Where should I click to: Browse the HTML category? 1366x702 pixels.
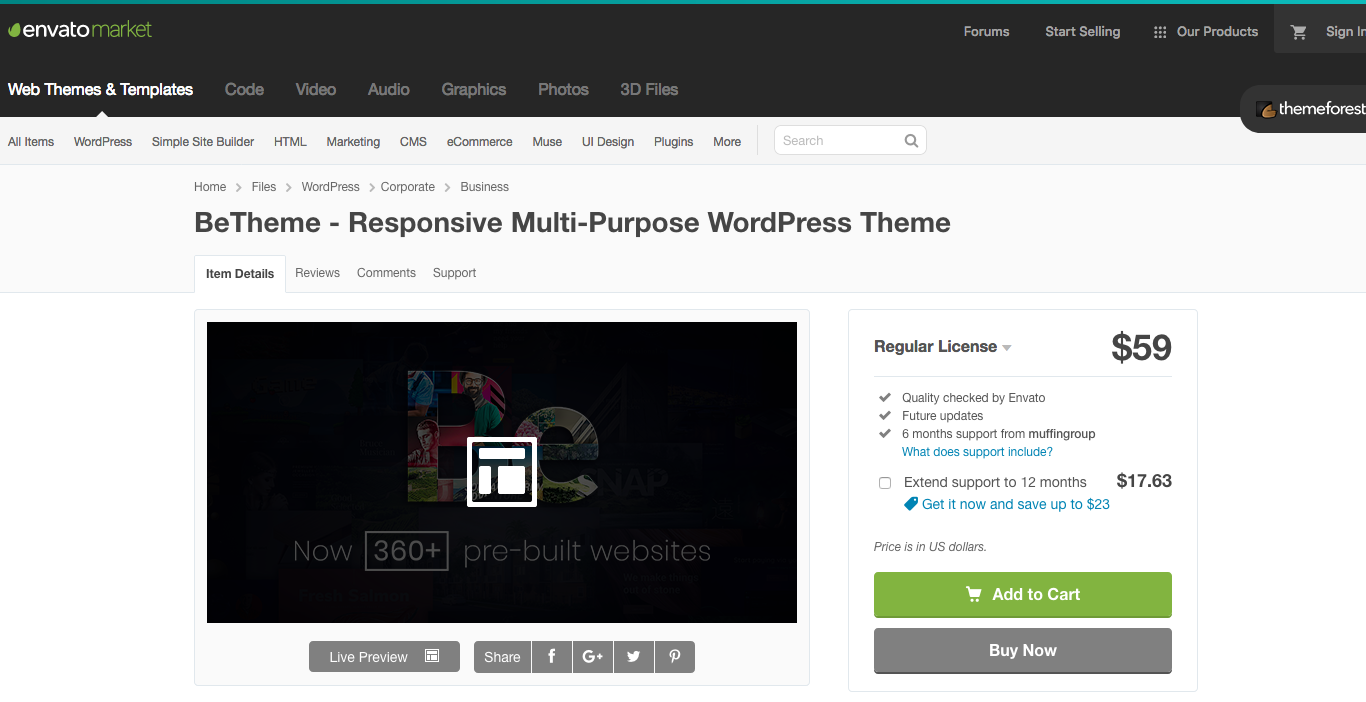[x=290, y=142]
